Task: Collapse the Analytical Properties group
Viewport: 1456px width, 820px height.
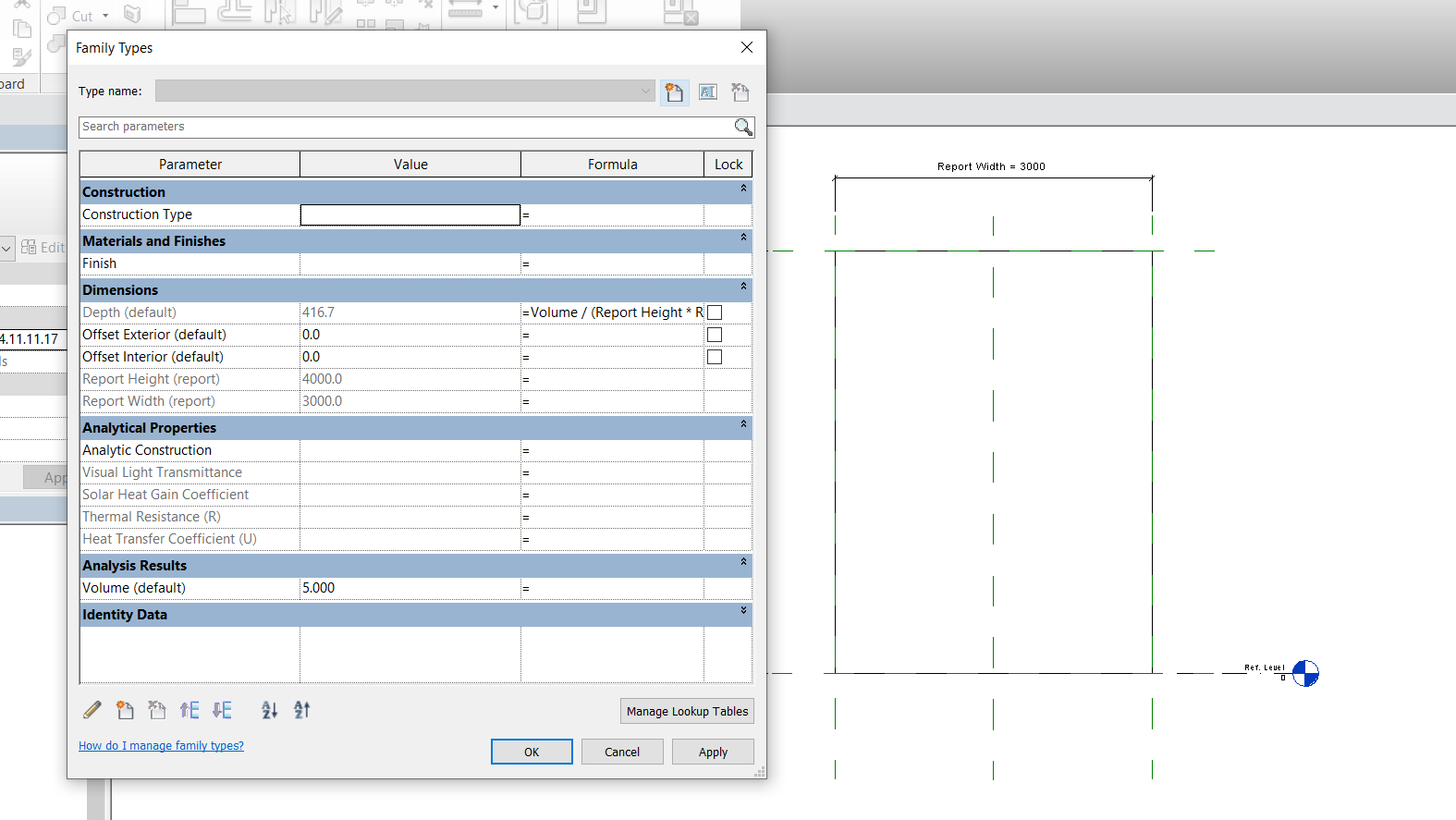Action: [743, 424]
